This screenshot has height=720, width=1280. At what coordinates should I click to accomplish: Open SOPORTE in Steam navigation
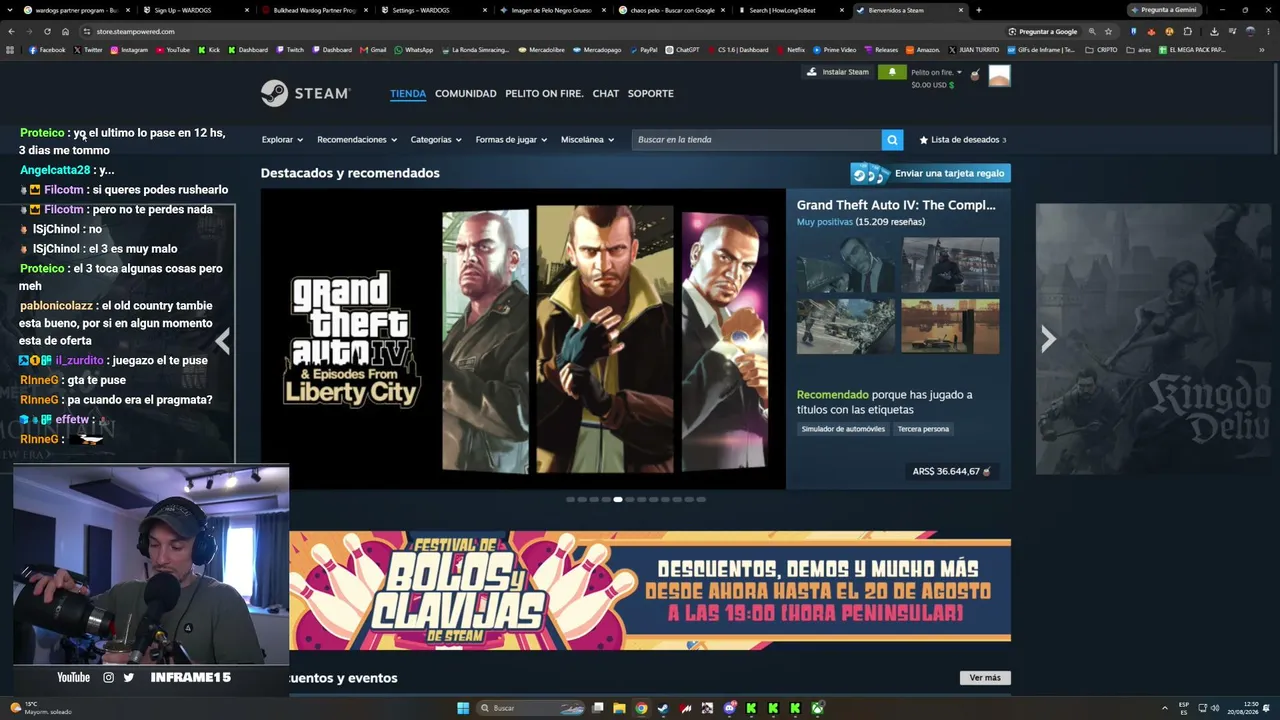(651, 93)
